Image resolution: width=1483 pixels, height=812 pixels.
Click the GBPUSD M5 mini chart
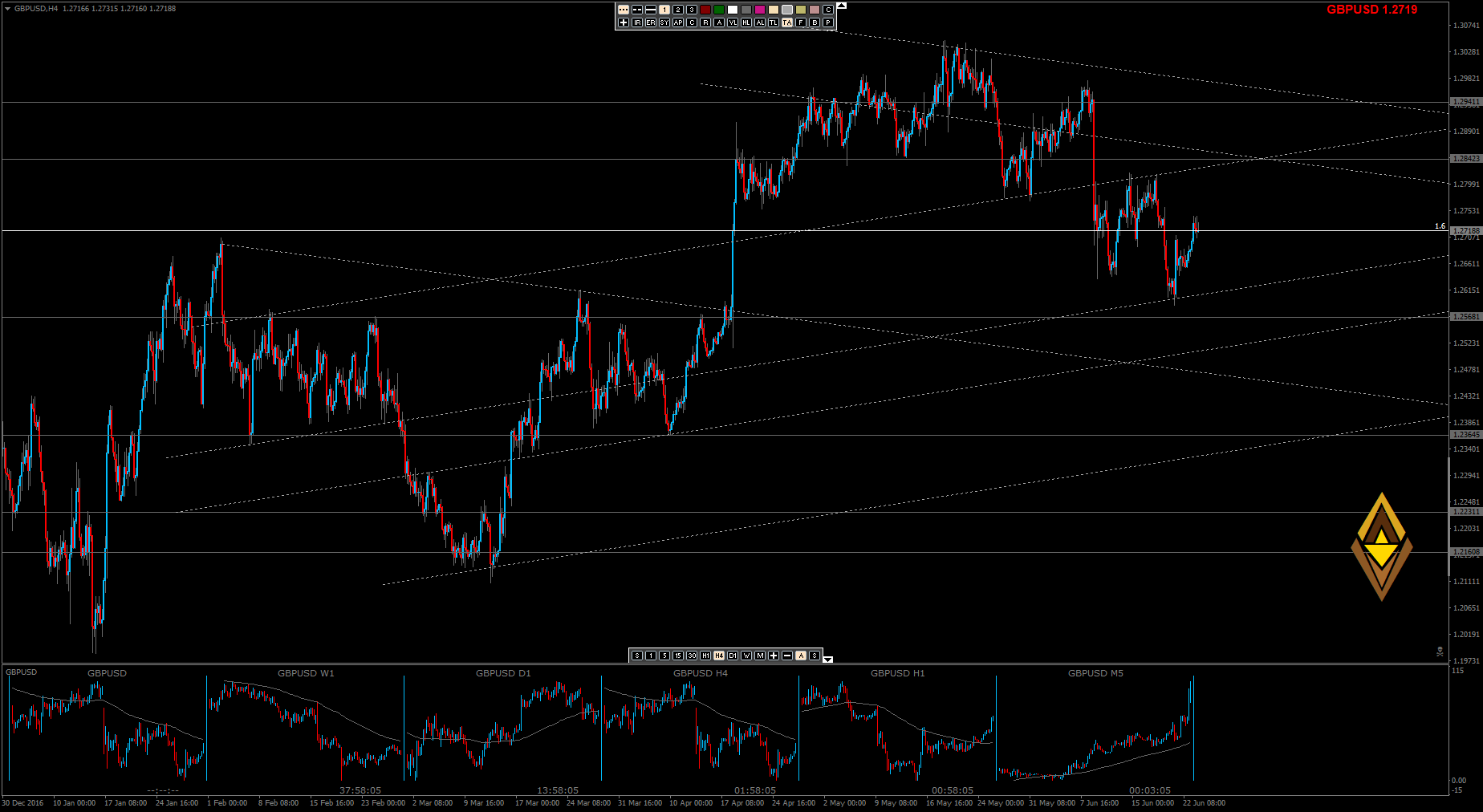tap(1095, 730)
